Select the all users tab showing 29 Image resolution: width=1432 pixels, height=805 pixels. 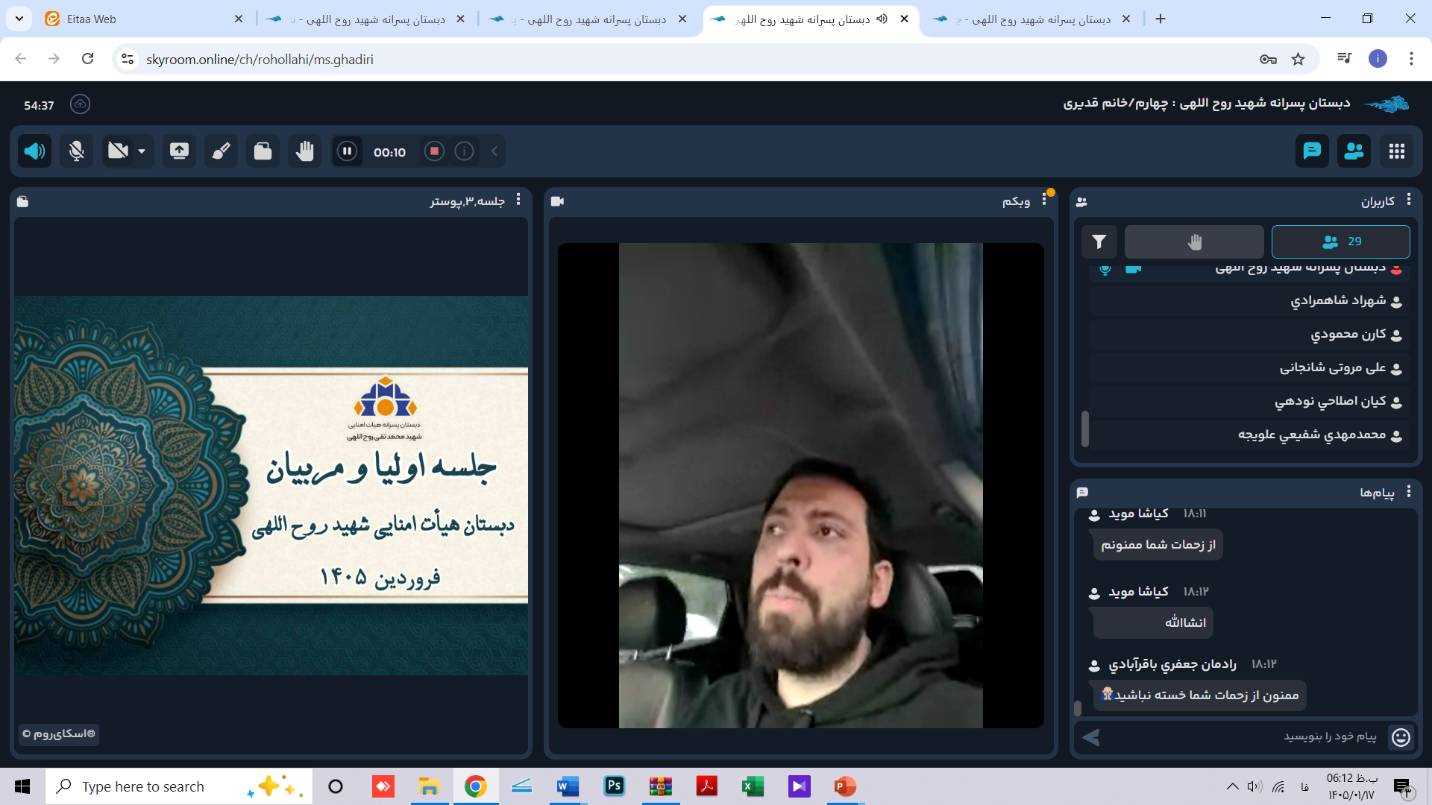(x=1341, y=242)
